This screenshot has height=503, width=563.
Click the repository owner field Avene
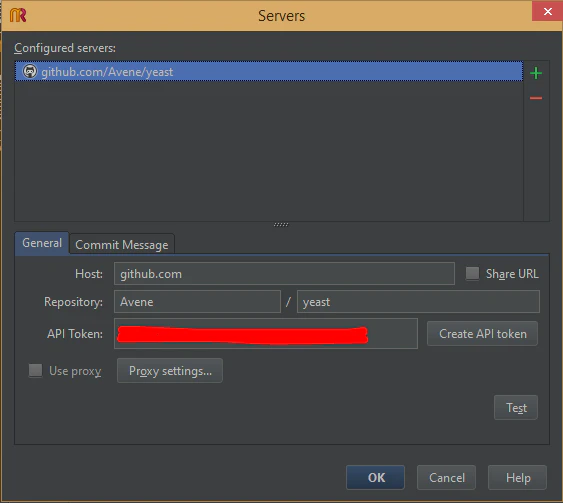[x=197, y=302]
